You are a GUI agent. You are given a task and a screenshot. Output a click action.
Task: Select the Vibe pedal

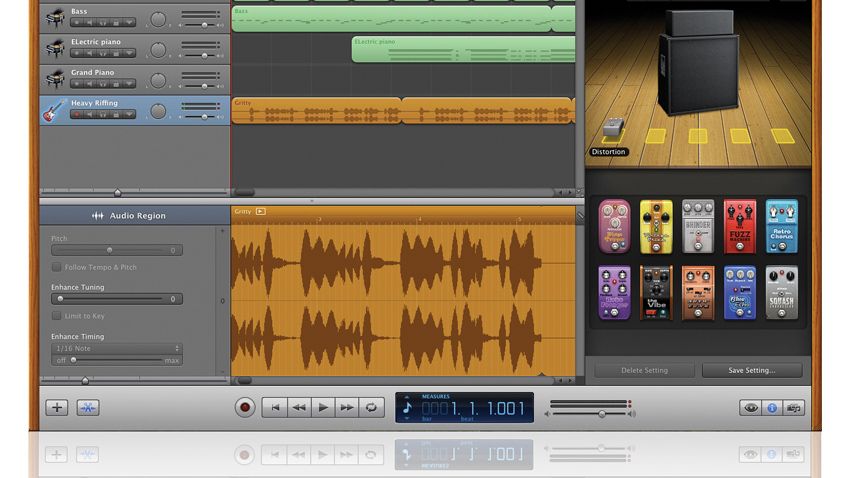tap(656, 293)
